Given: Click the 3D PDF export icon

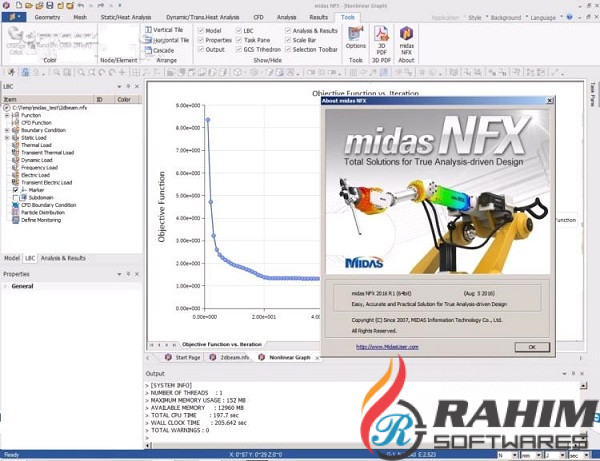Looking at the screenshot, I should click(x=381, y=34).
